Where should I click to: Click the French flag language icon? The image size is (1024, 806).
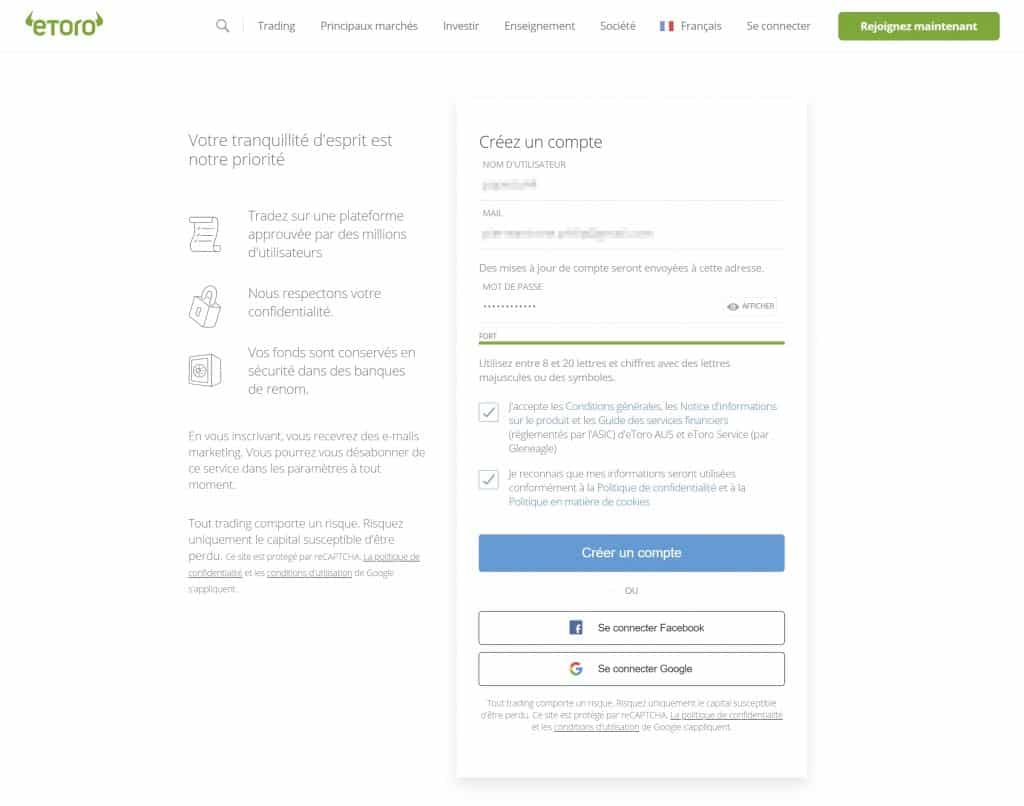click(665, 26)
